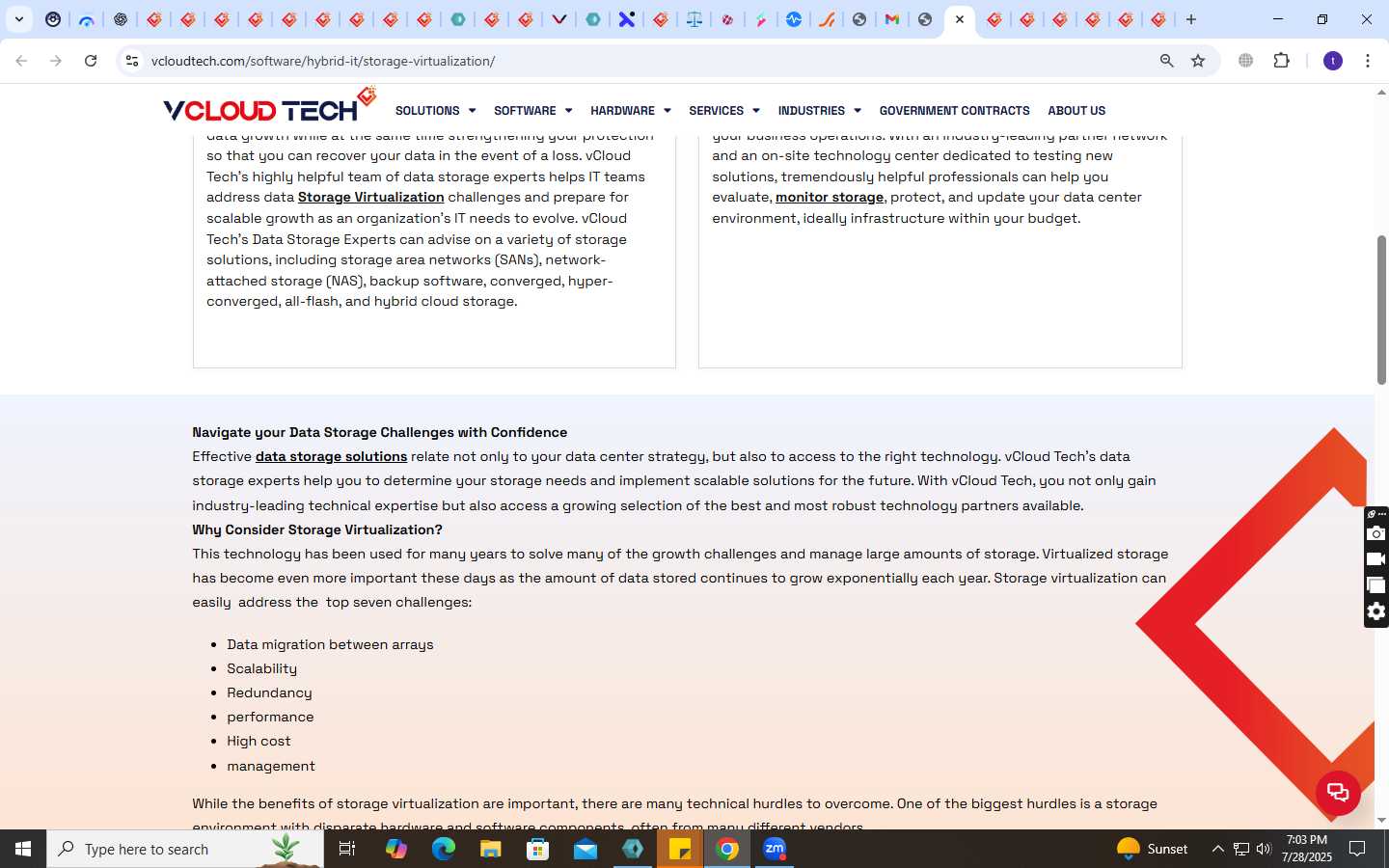Open the About Us page
This screenshot has width=1389, height=868.
point(1076,111)
